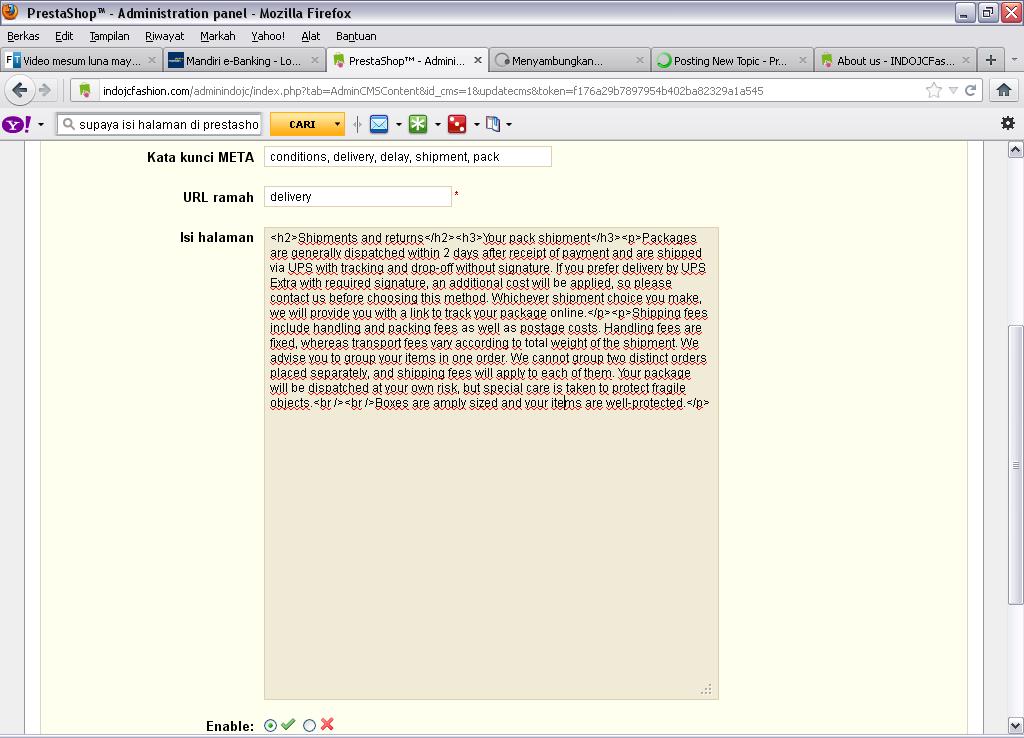Click the red cross disable icon

327,724
